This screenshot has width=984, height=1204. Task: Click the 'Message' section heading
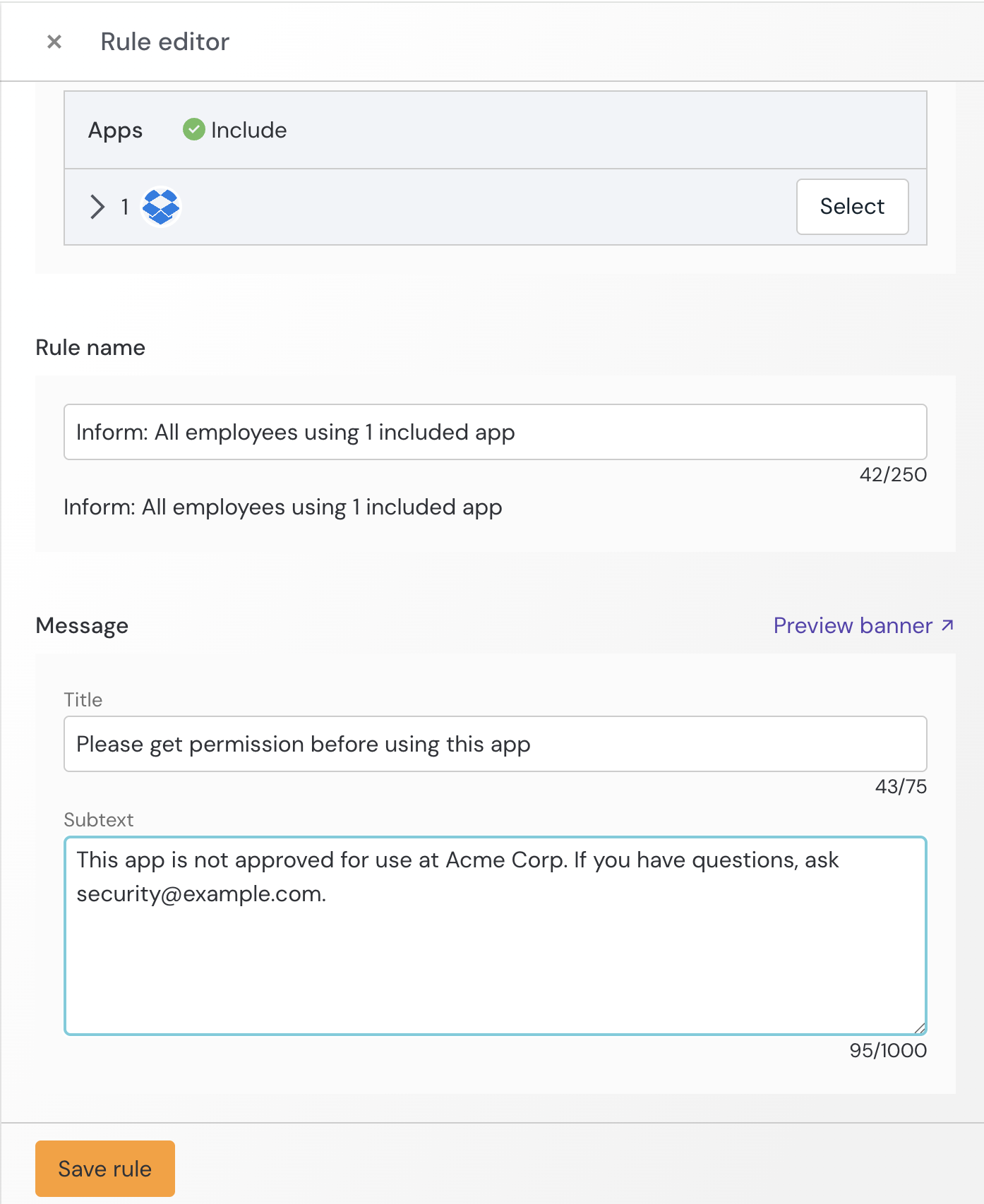tap(82, 625)
